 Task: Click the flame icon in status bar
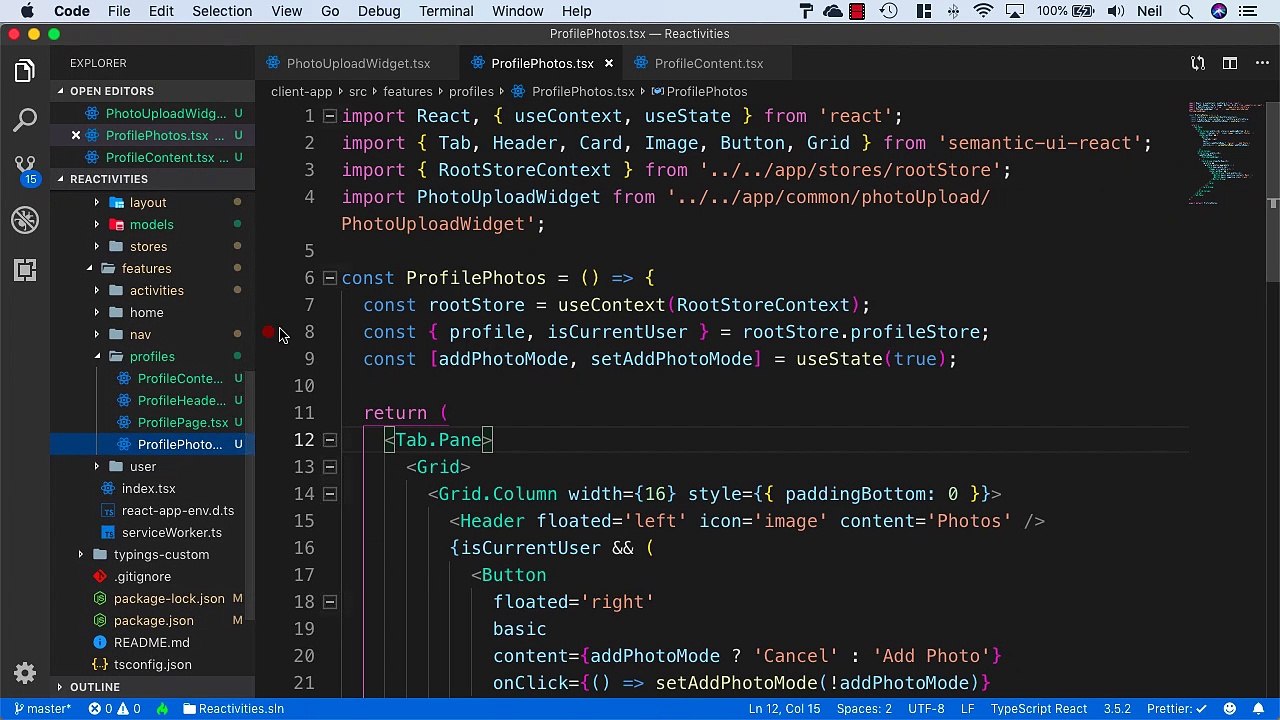point(163,709)
